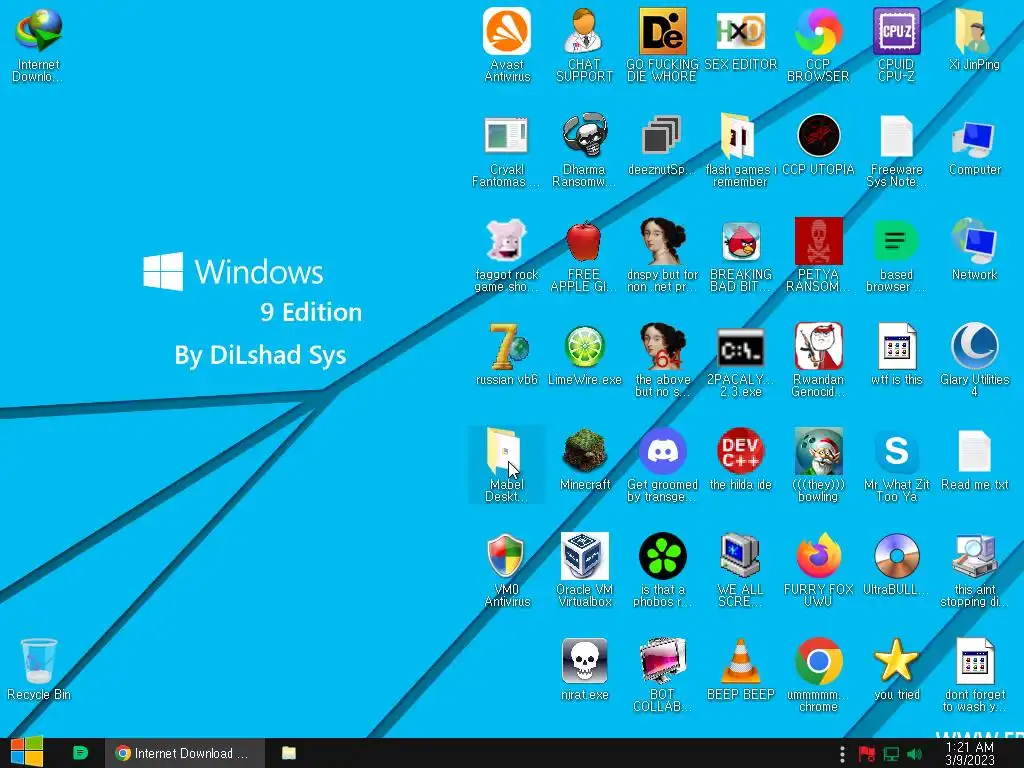This screenshot has width=1024, height=768.
Task: Open the 'BOT COLLAB...' monitor icon
Action: tap(662, 675)
